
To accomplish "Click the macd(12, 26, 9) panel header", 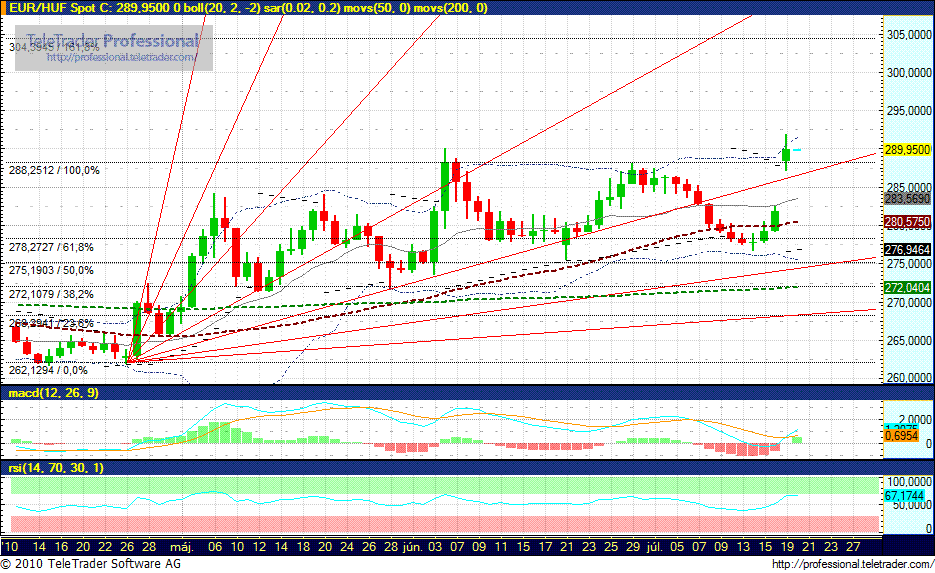I will (x=468, y=393).
